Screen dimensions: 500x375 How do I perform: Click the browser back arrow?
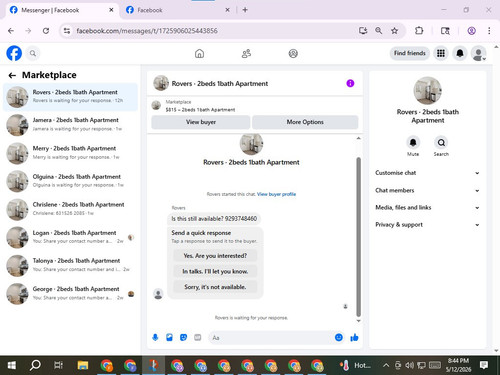coord(11,31)
